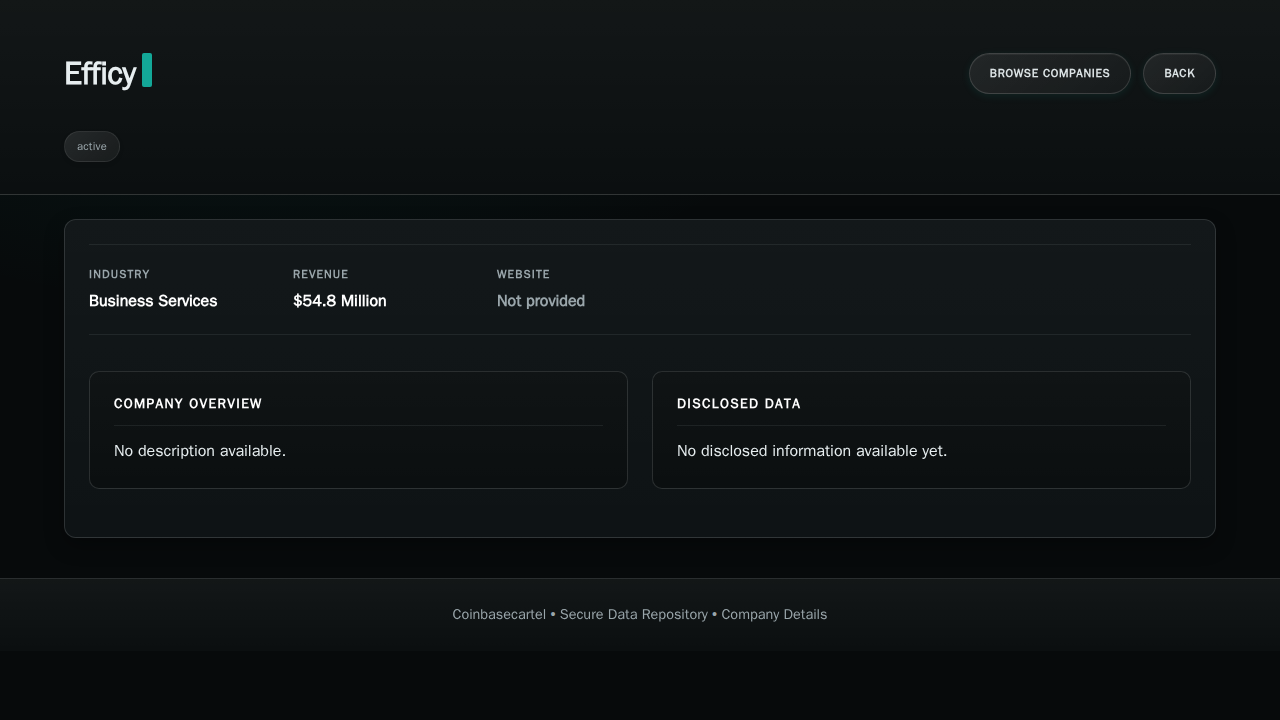Click Secure Data Repository in the footer
The image size is (1280, 720).
633,614
